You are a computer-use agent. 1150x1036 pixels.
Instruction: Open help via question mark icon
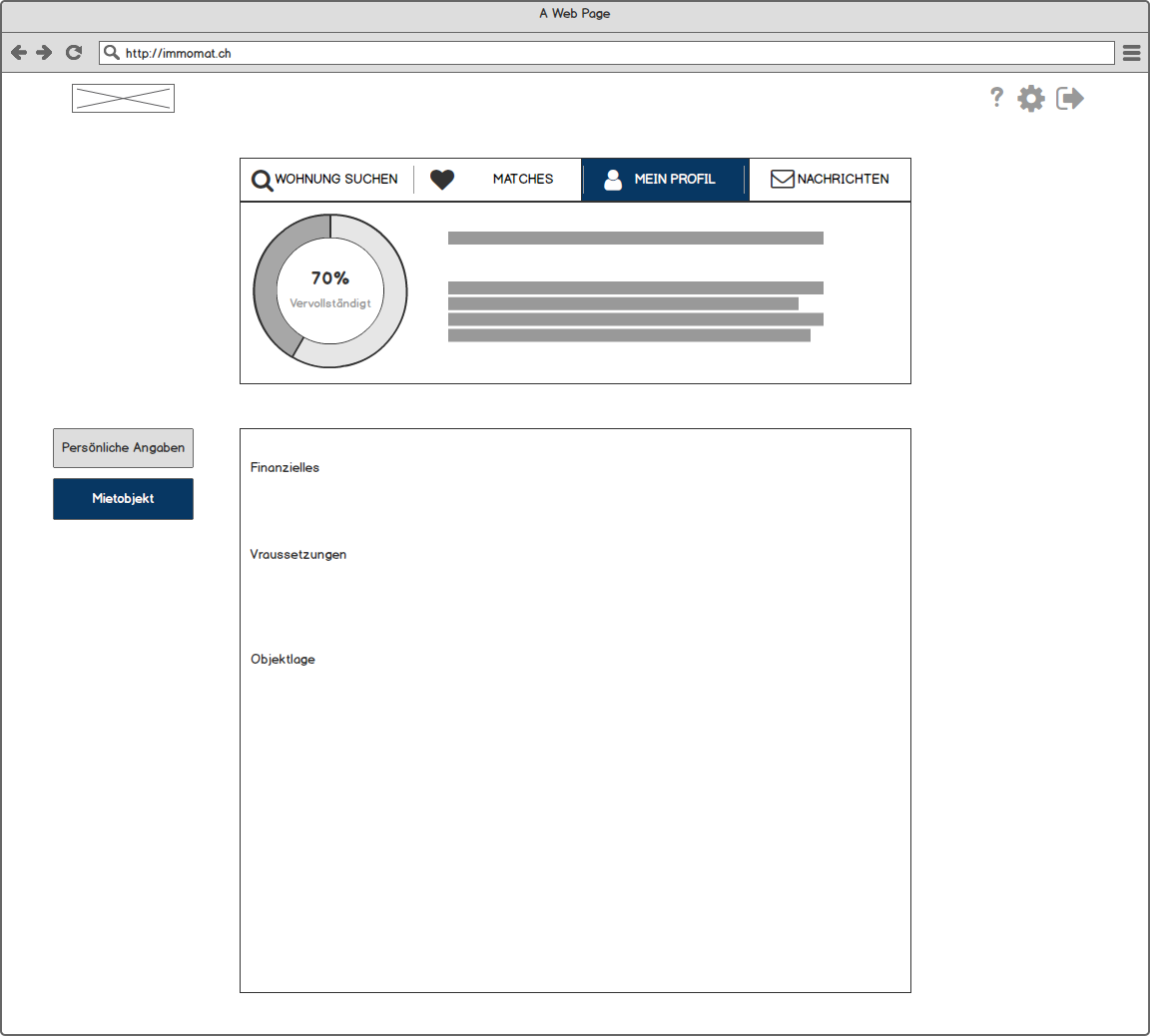[996, 97]
